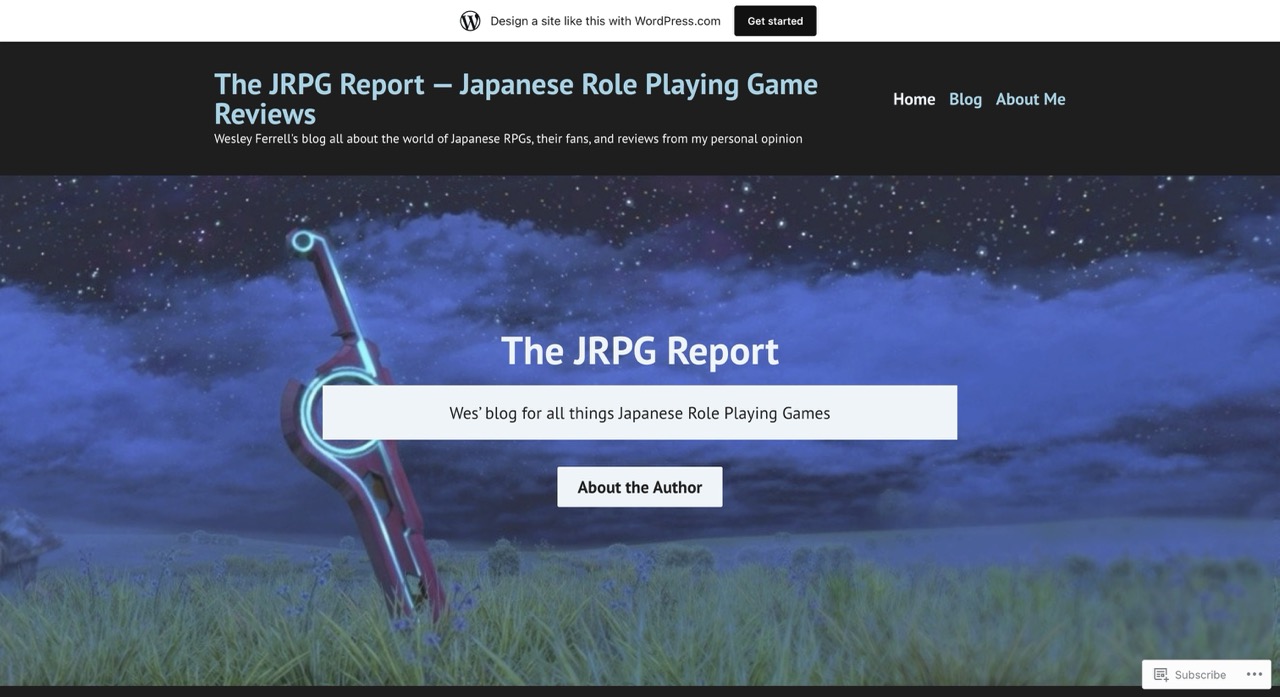Click the WordPress logo in the top banner
The height and width of the screenshot is (697, 1280).
[470, 19]
